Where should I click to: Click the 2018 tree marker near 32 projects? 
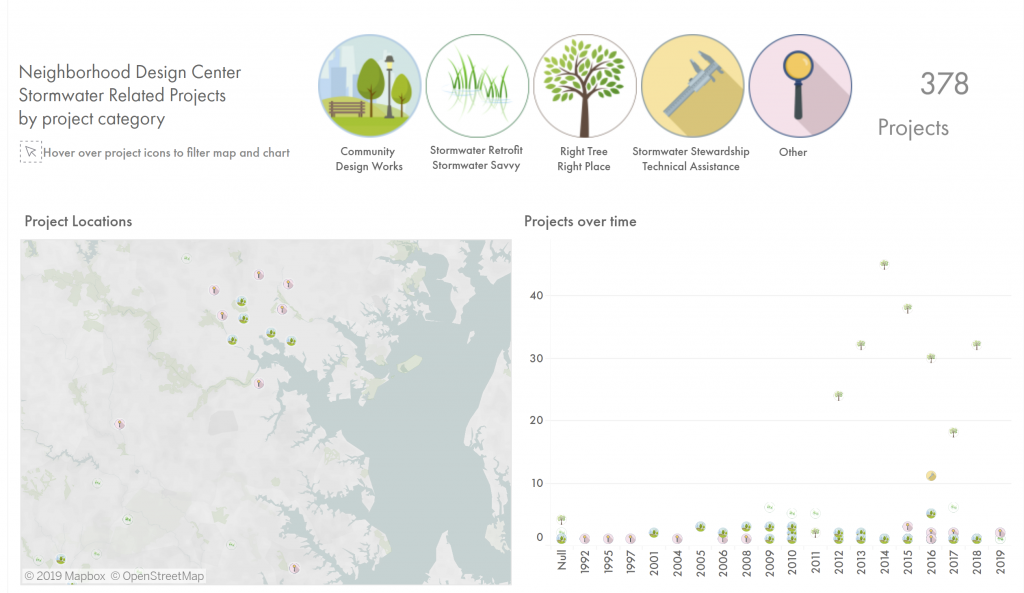[977, 345]
